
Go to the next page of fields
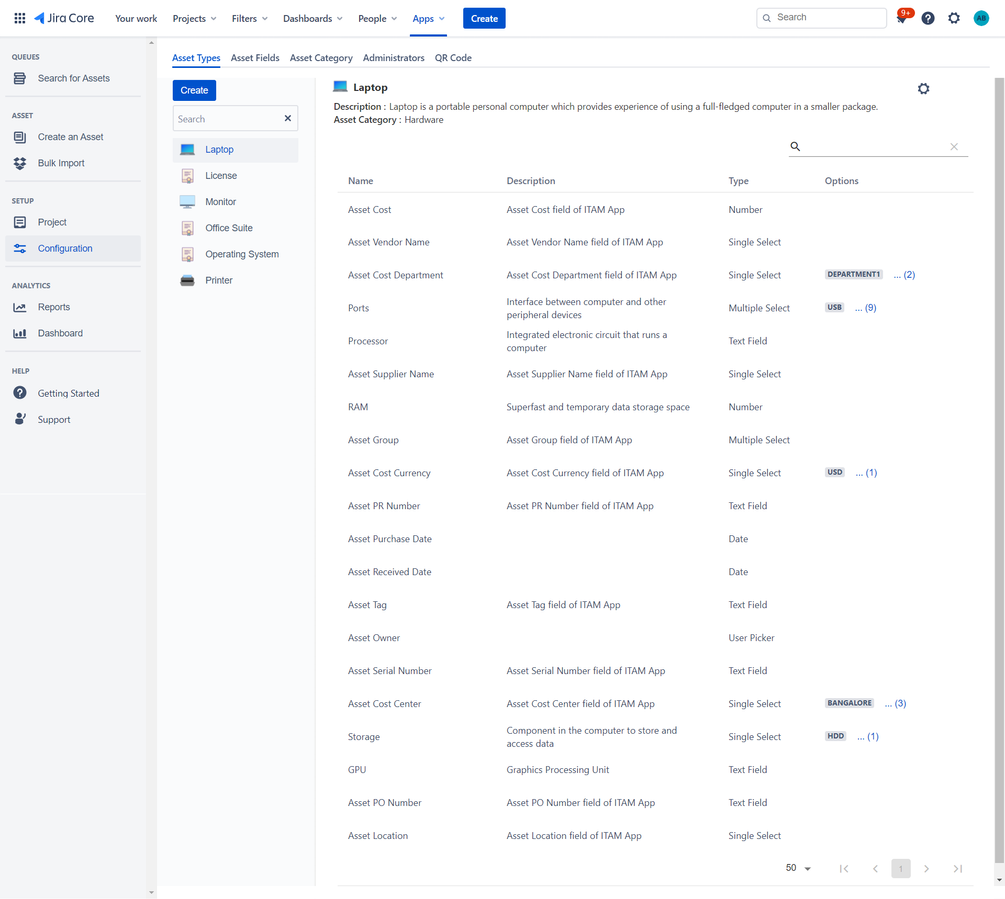926,869
